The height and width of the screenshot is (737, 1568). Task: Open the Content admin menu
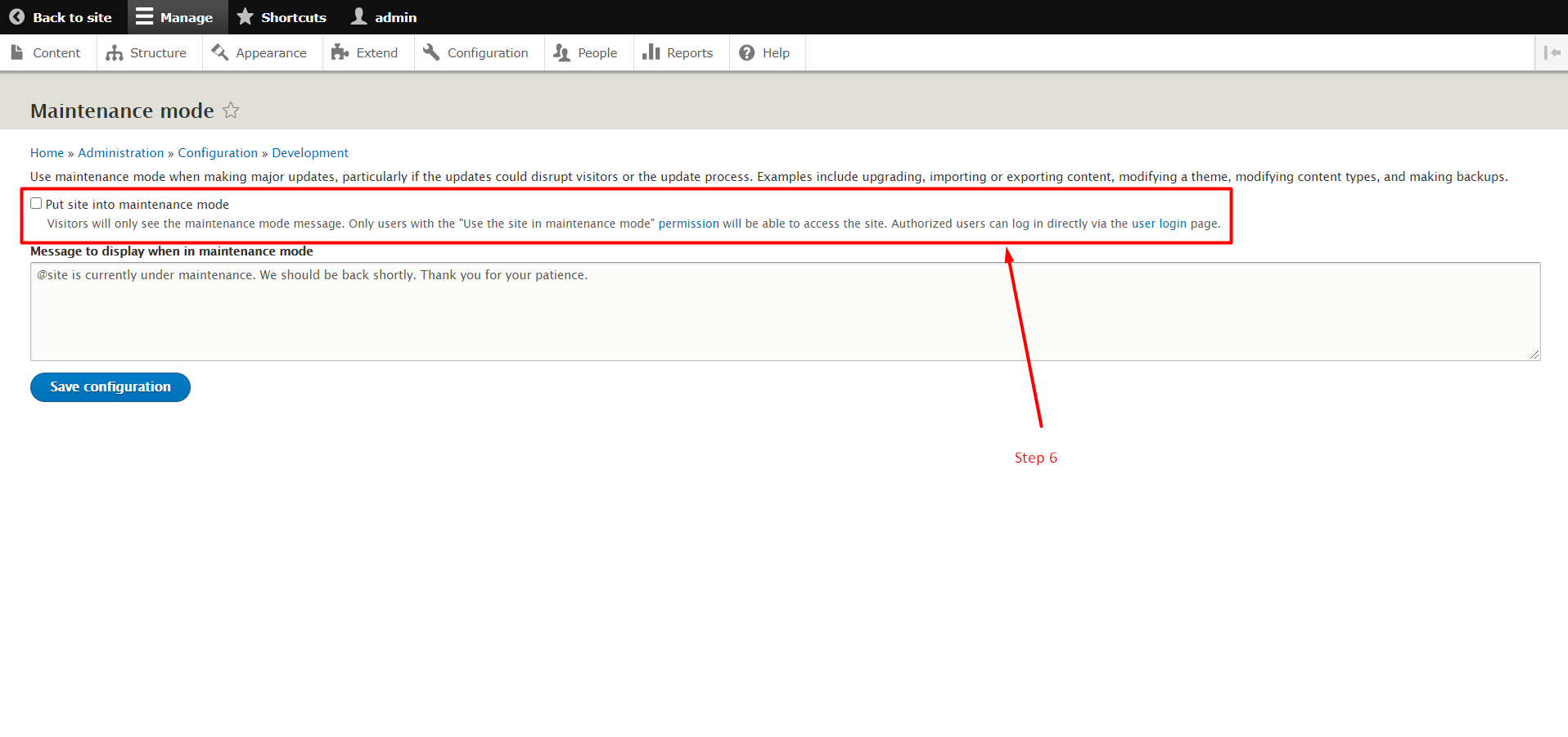pos(47,52)
